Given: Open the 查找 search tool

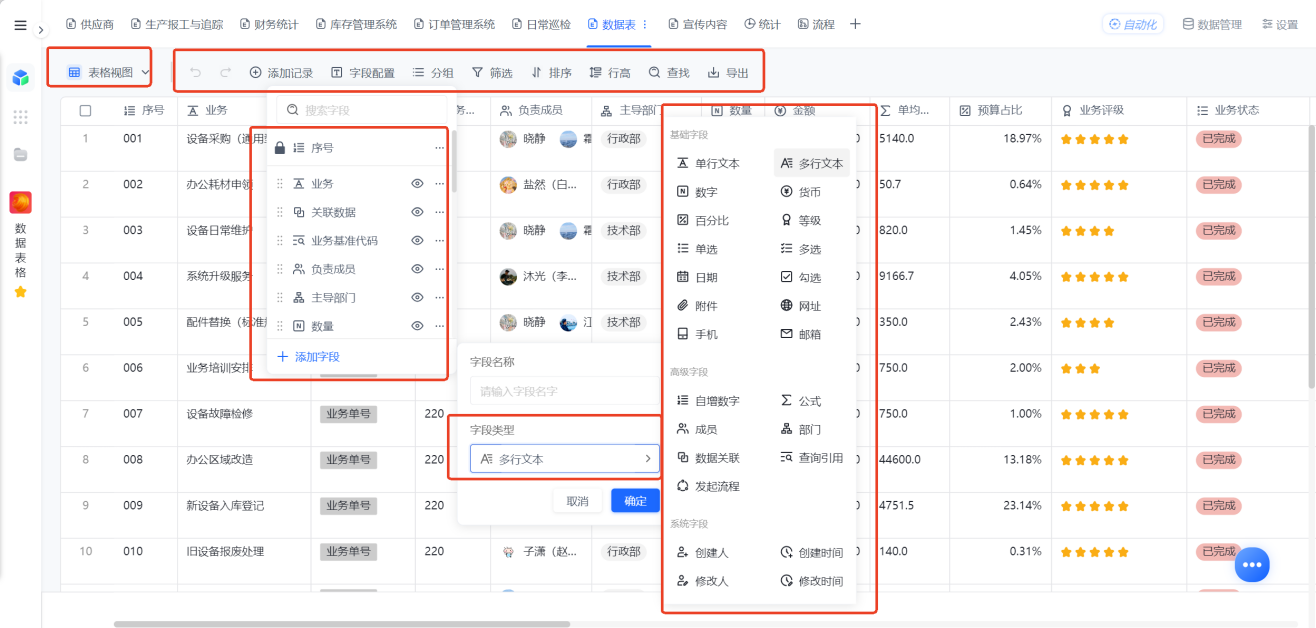Looking at the screenshot, I should tap(669, 73).
